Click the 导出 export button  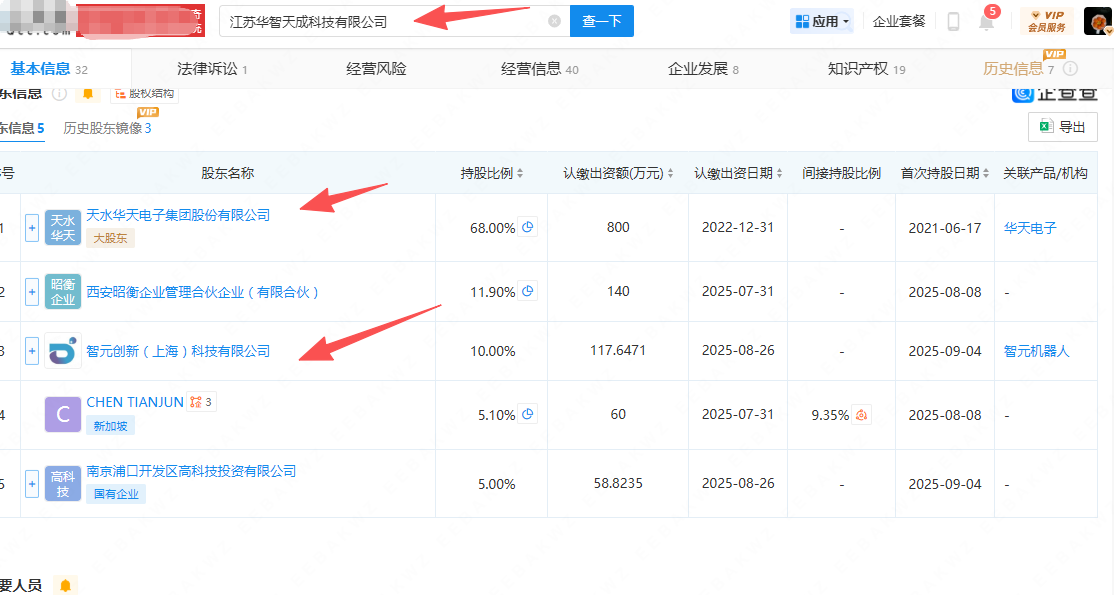point(1063,127)
